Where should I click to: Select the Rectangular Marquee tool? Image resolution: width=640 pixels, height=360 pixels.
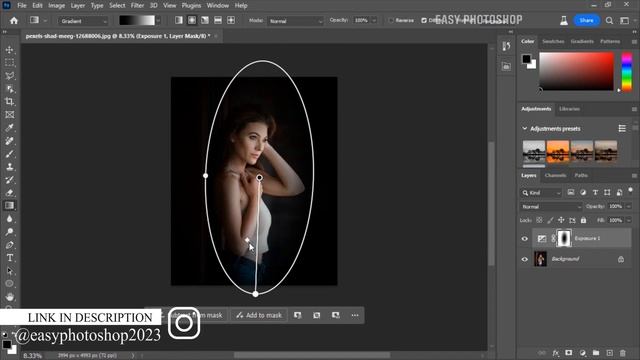point(9,62)
